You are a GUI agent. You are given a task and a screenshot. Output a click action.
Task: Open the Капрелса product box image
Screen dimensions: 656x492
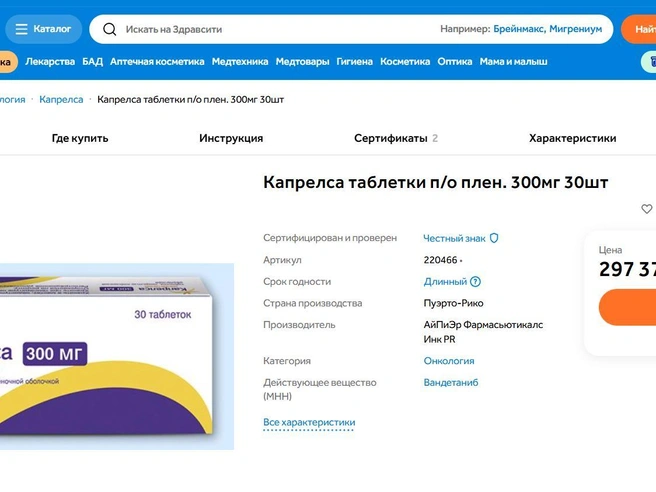coord(117,356)
